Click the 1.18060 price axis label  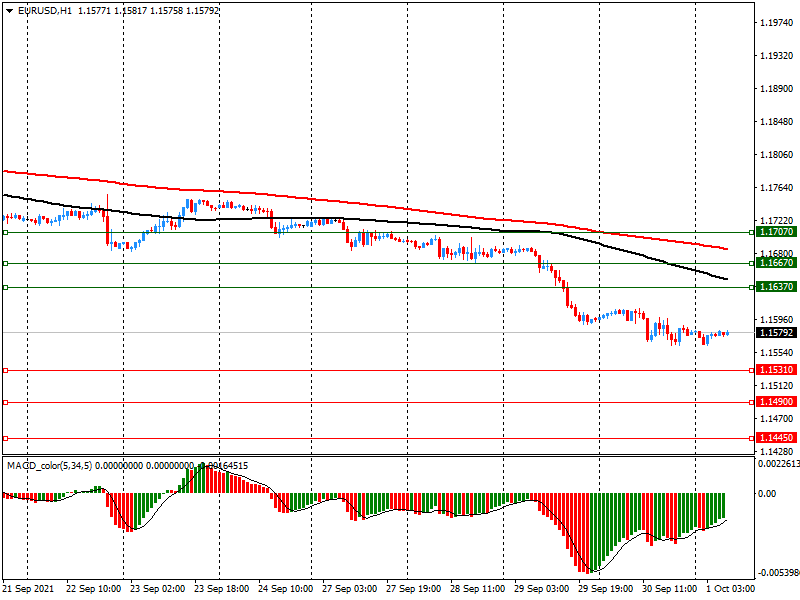pos(777,155)
